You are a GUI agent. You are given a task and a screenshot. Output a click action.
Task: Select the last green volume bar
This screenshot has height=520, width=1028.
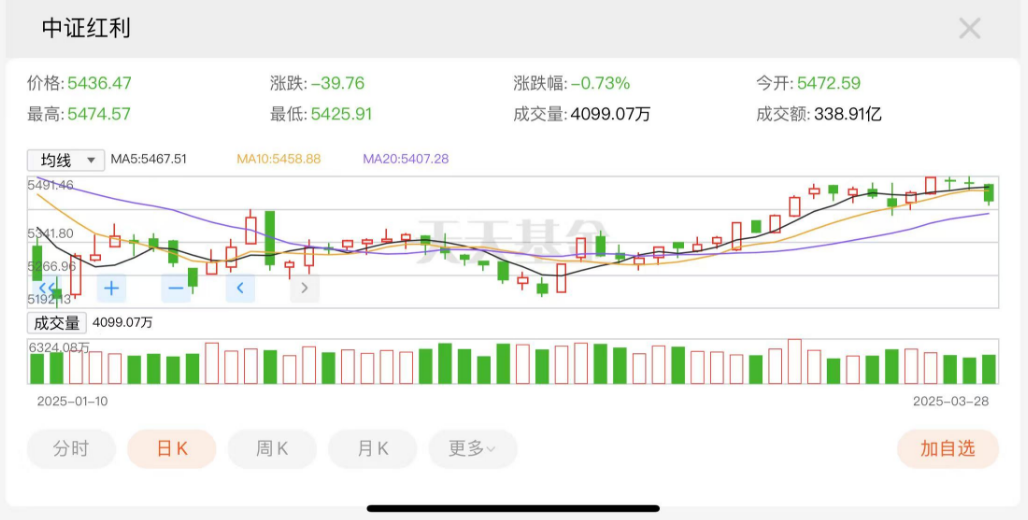point(989,369)
